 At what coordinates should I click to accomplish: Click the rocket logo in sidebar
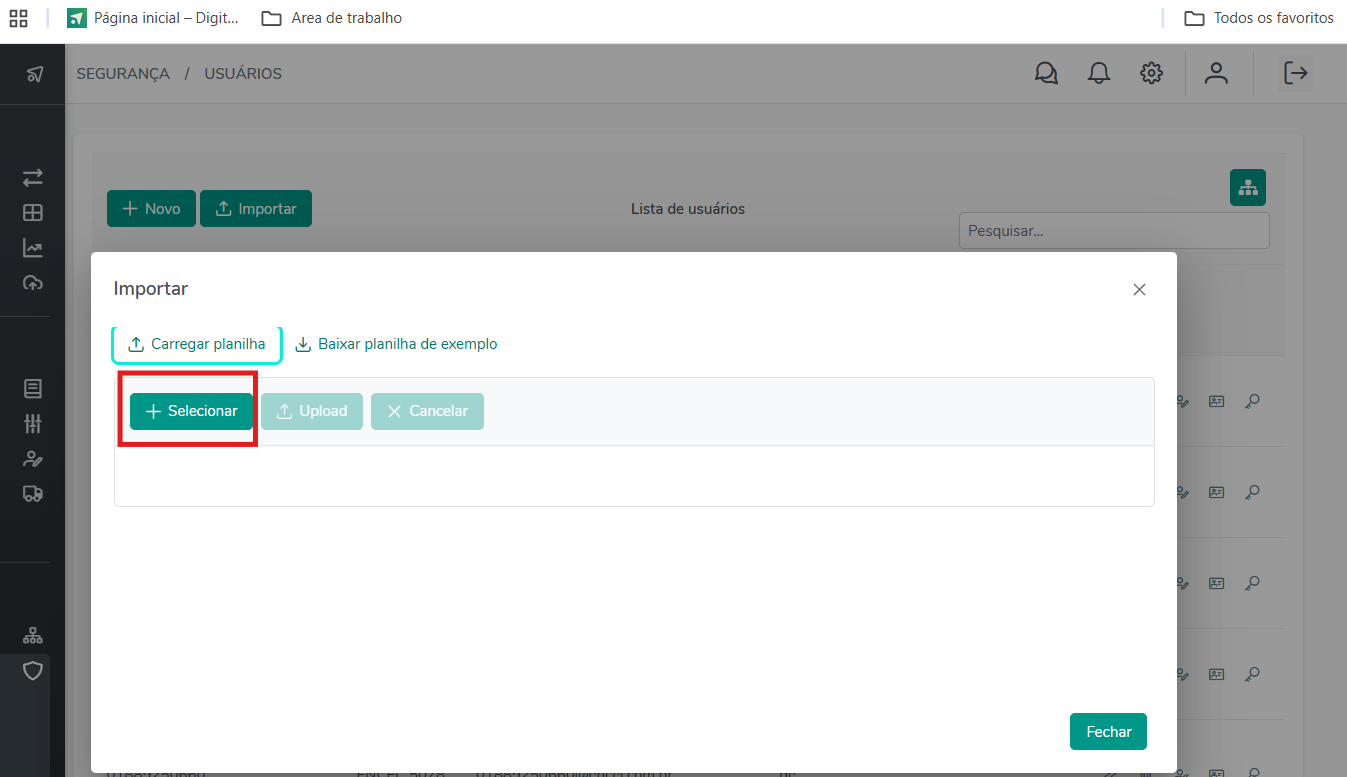point(34,74)
